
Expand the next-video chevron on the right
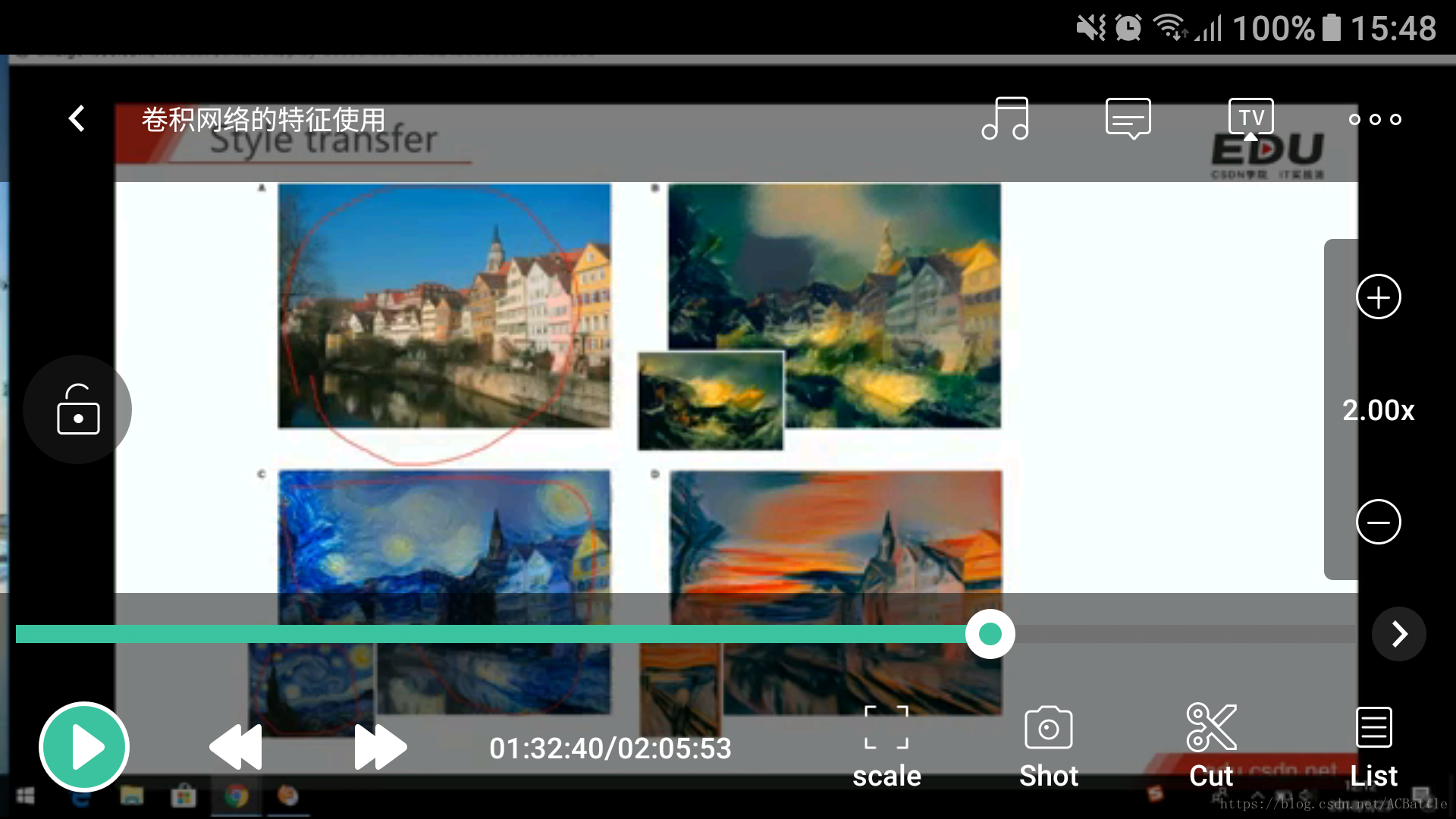pos(1398,634)
